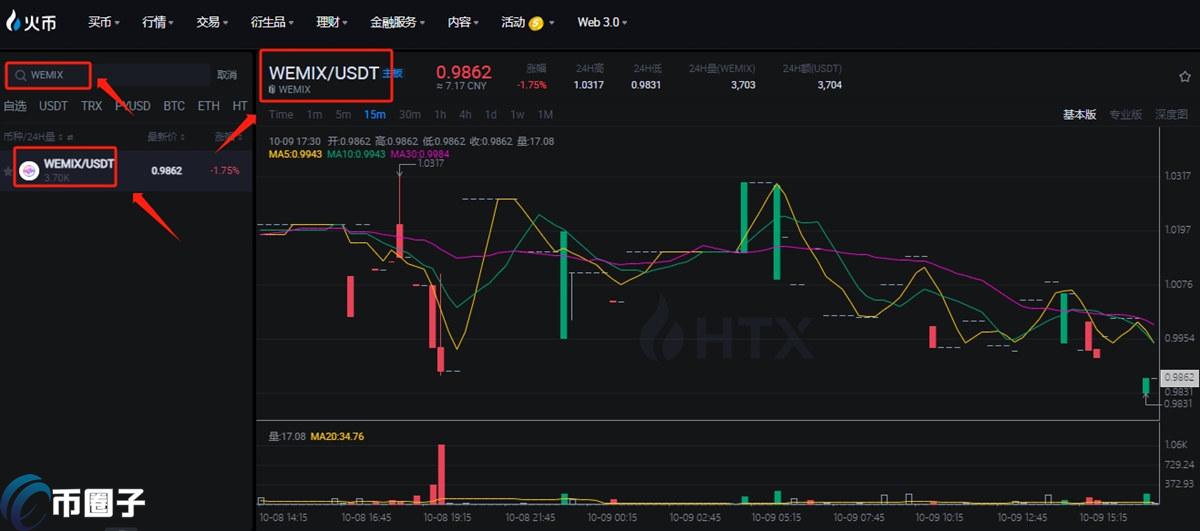Click 取消 to cancel the search

[227, 75]
